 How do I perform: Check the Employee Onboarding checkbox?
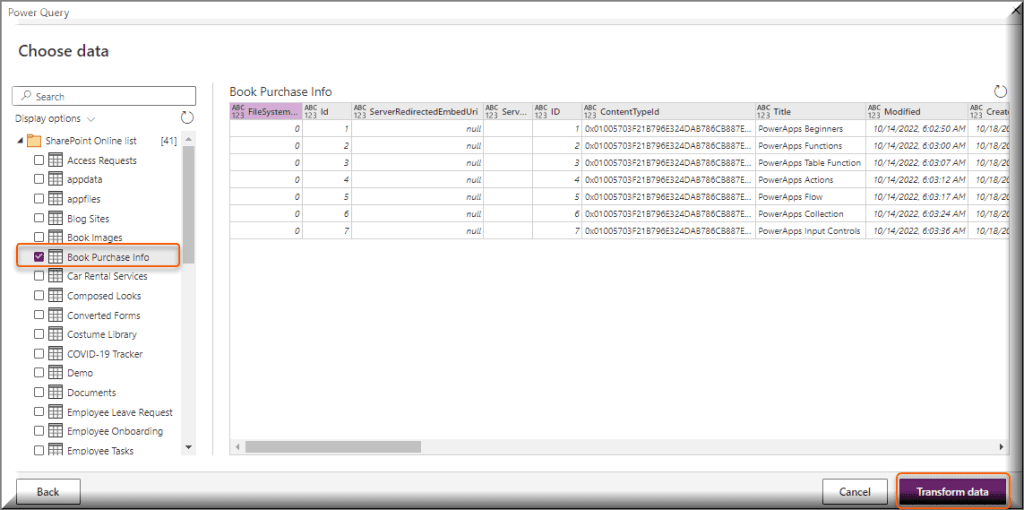[39, 431]
